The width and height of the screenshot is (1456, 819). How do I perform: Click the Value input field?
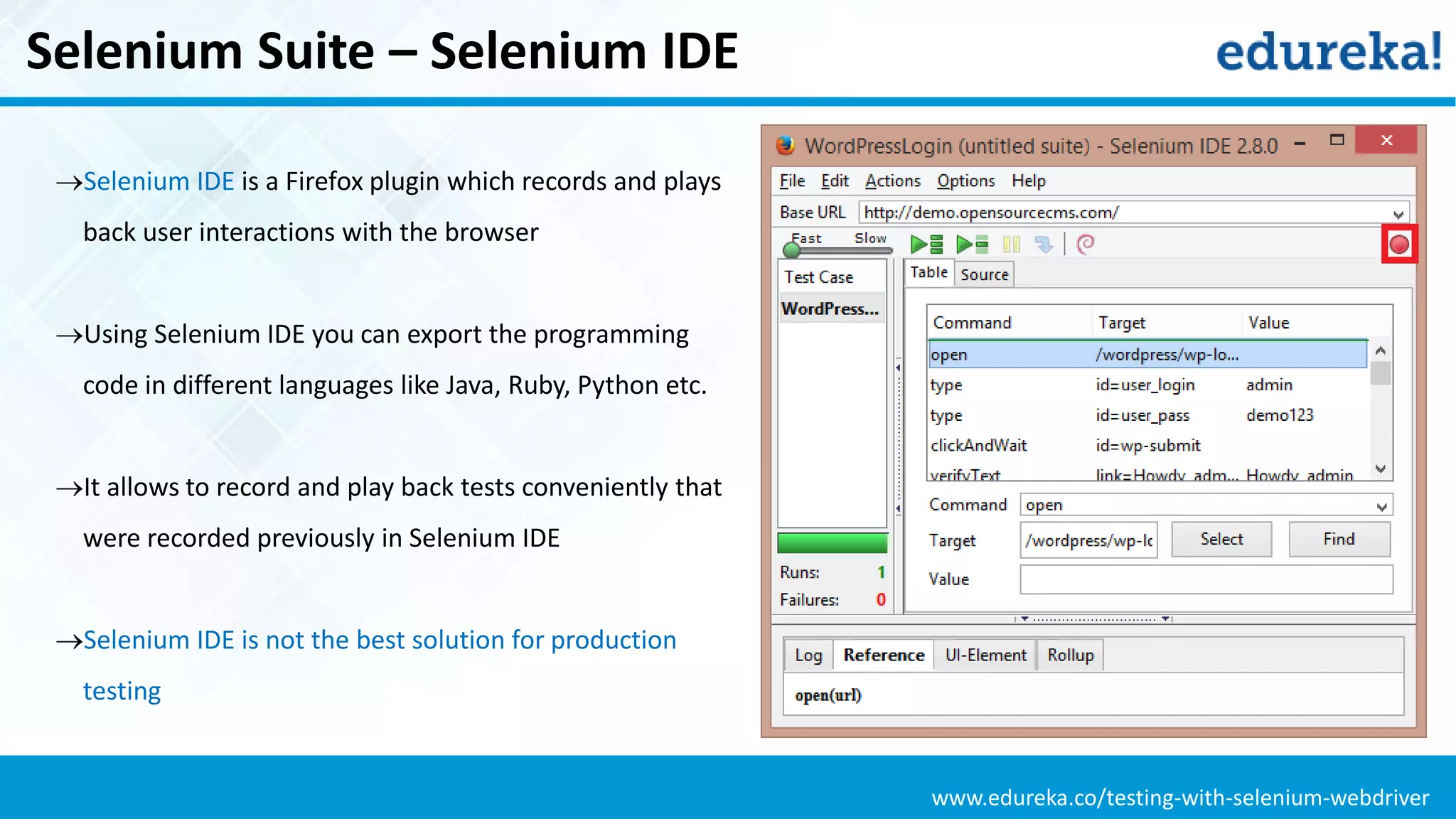1206,579
